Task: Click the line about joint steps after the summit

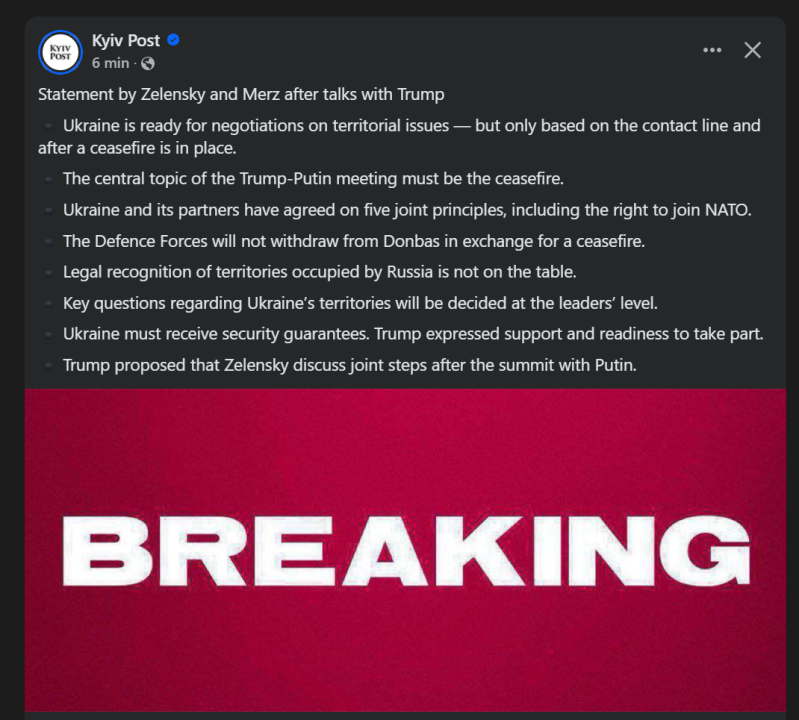Action: tap(349, 365)
